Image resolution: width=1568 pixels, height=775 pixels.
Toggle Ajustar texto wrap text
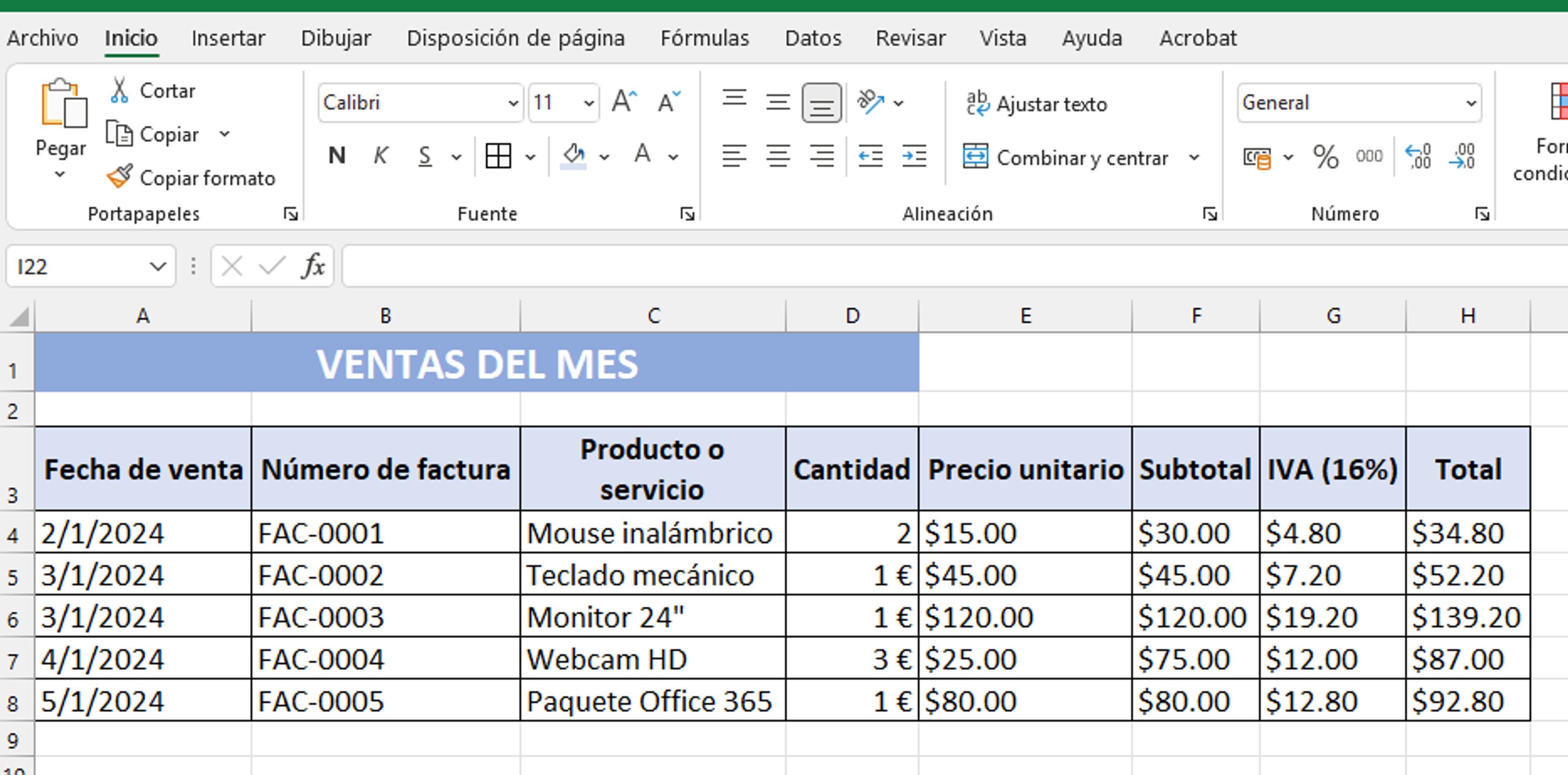coord(1037,104)
